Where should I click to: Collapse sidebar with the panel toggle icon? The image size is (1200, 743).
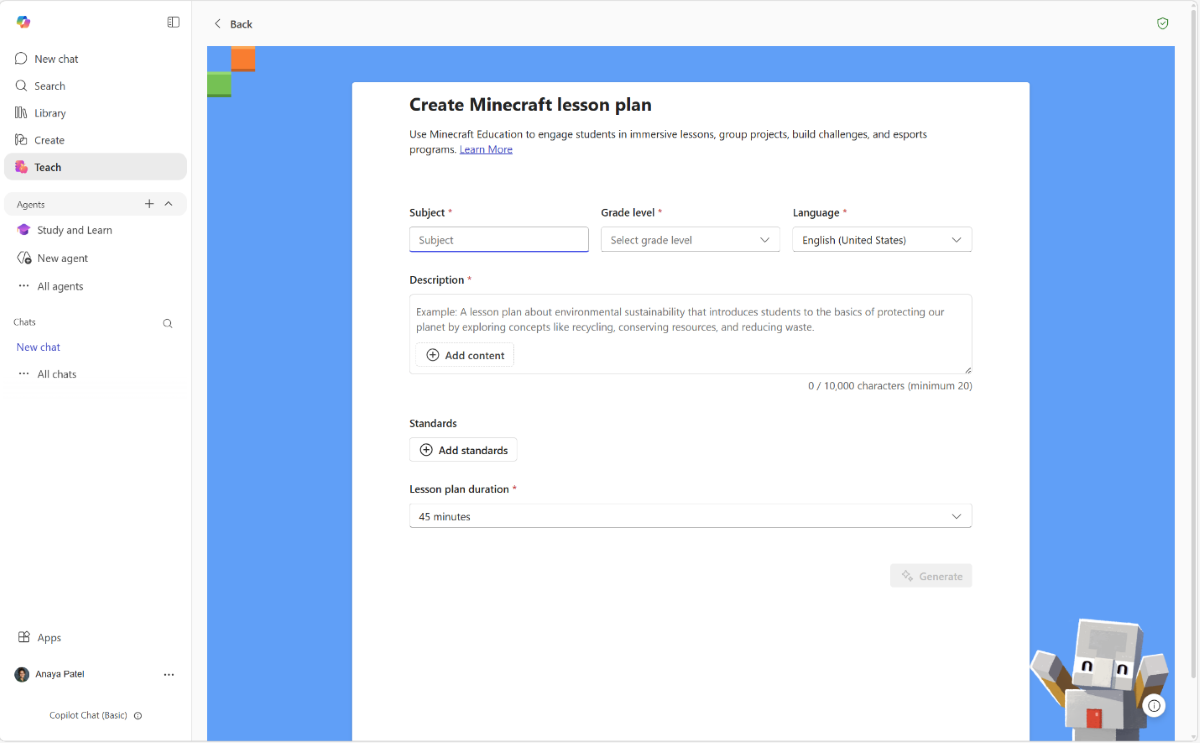pos(173,22)
